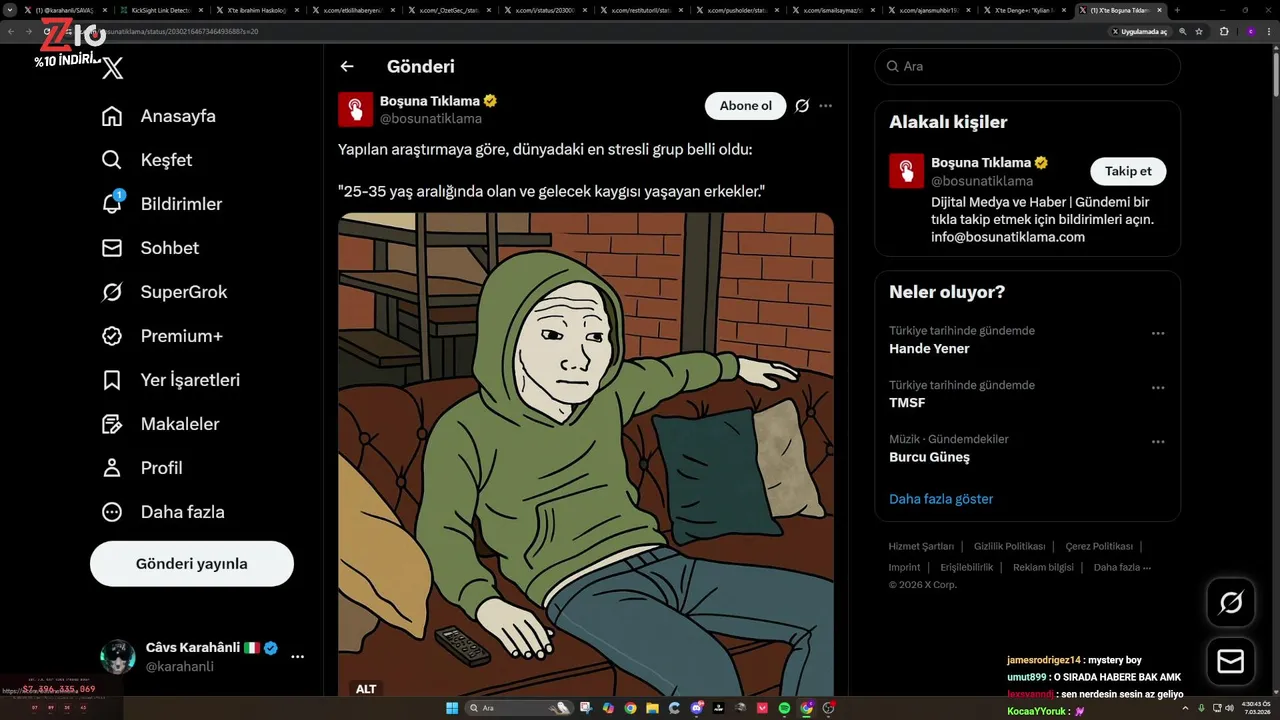Click Boşuna Tıklama author name in post
The image size is (1280, 720).
click(430, 101)
